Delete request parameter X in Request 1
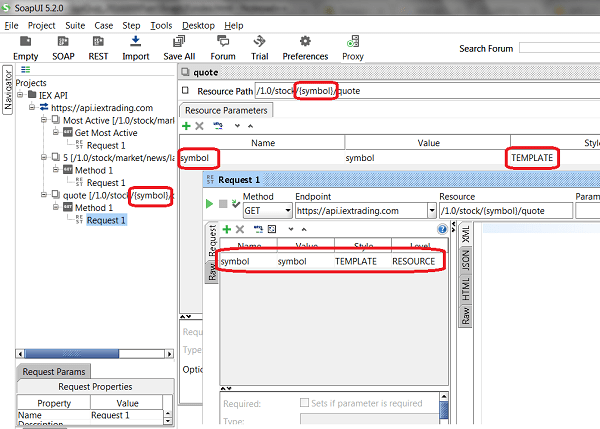 coord(240,229)
